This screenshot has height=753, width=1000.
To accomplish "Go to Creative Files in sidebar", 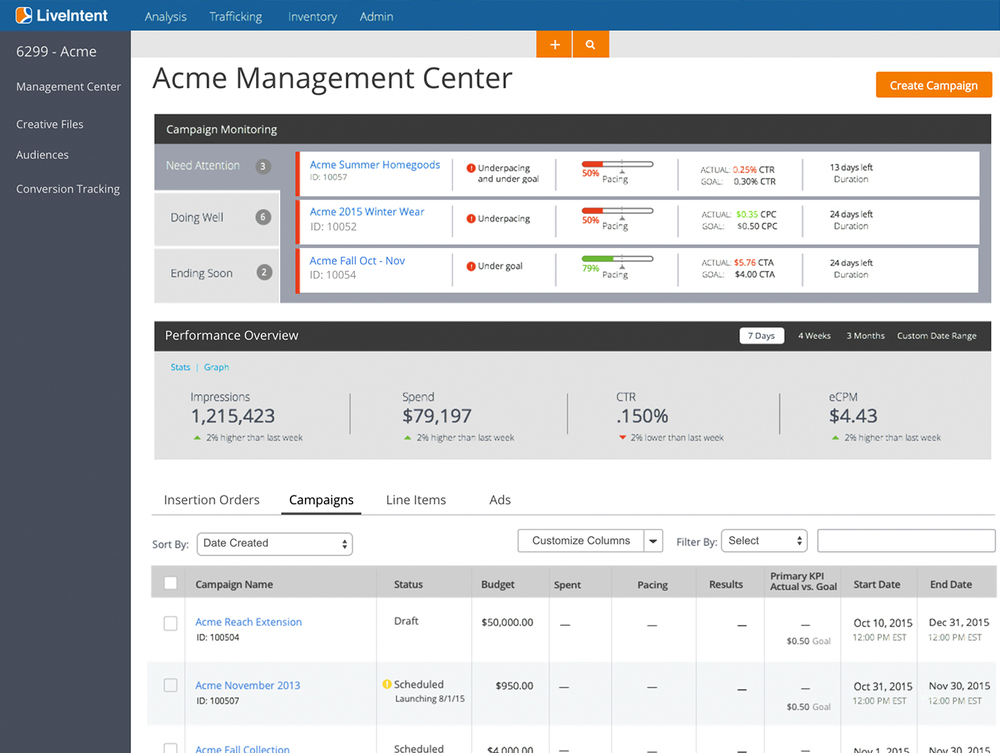I will click(50, 124).
